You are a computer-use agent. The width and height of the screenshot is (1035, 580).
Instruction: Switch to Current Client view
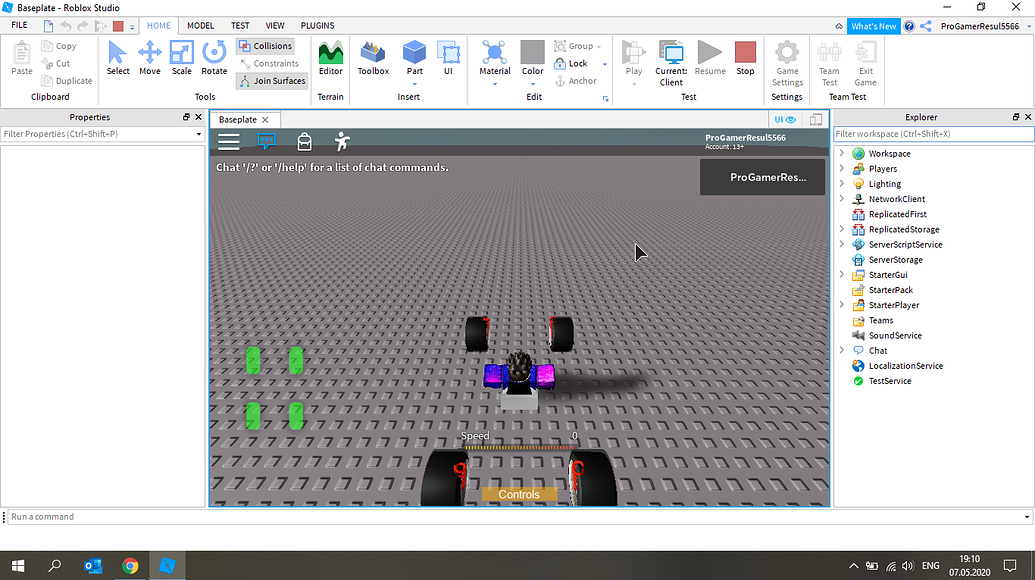[x=671, y=63]
